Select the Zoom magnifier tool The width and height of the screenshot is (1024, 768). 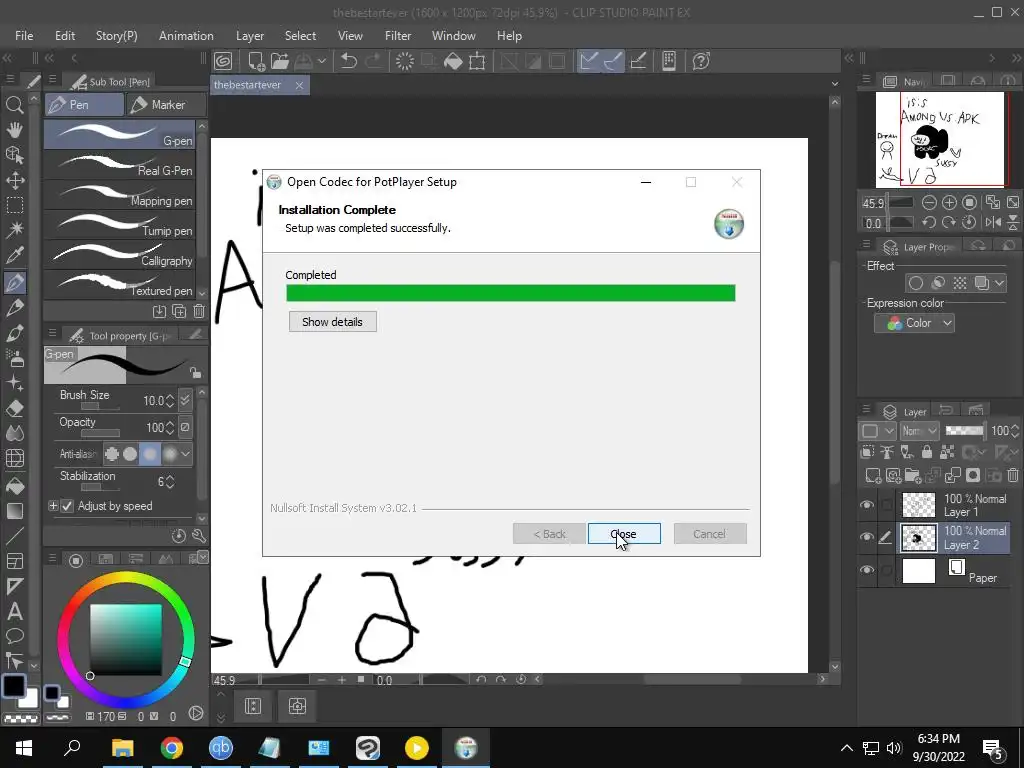point(14,104)
